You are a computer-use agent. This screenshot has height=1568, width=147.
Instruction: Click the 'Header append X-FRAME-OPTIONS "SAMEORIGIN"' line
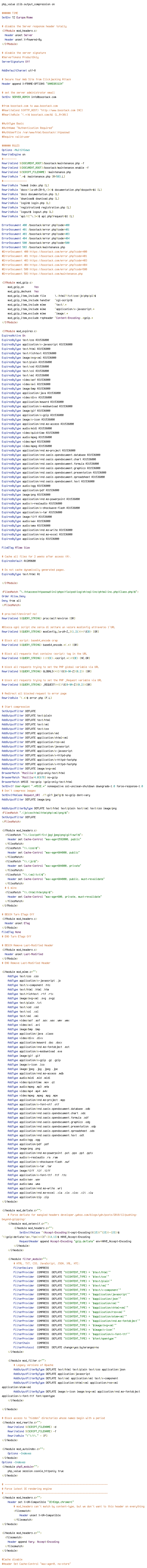click(x=33, y=83)
